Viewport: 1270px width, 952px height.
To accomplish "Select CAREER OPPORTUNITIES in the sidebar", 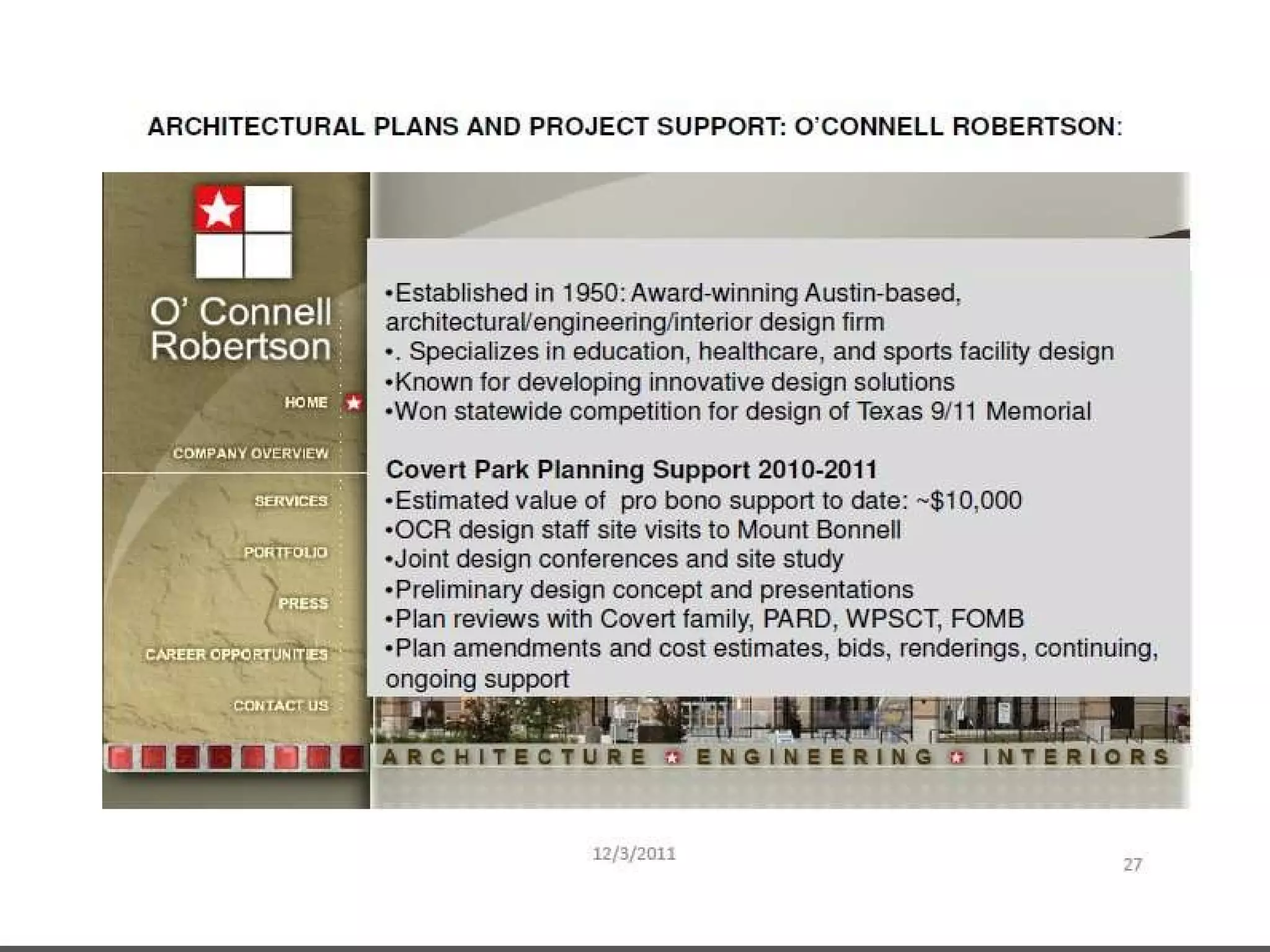I will [236, 655].
